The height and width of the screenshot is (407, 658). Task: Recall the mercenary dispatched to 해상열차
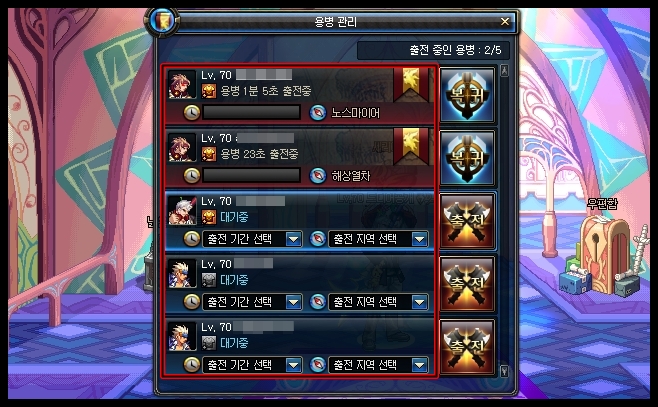coord(467,158)
